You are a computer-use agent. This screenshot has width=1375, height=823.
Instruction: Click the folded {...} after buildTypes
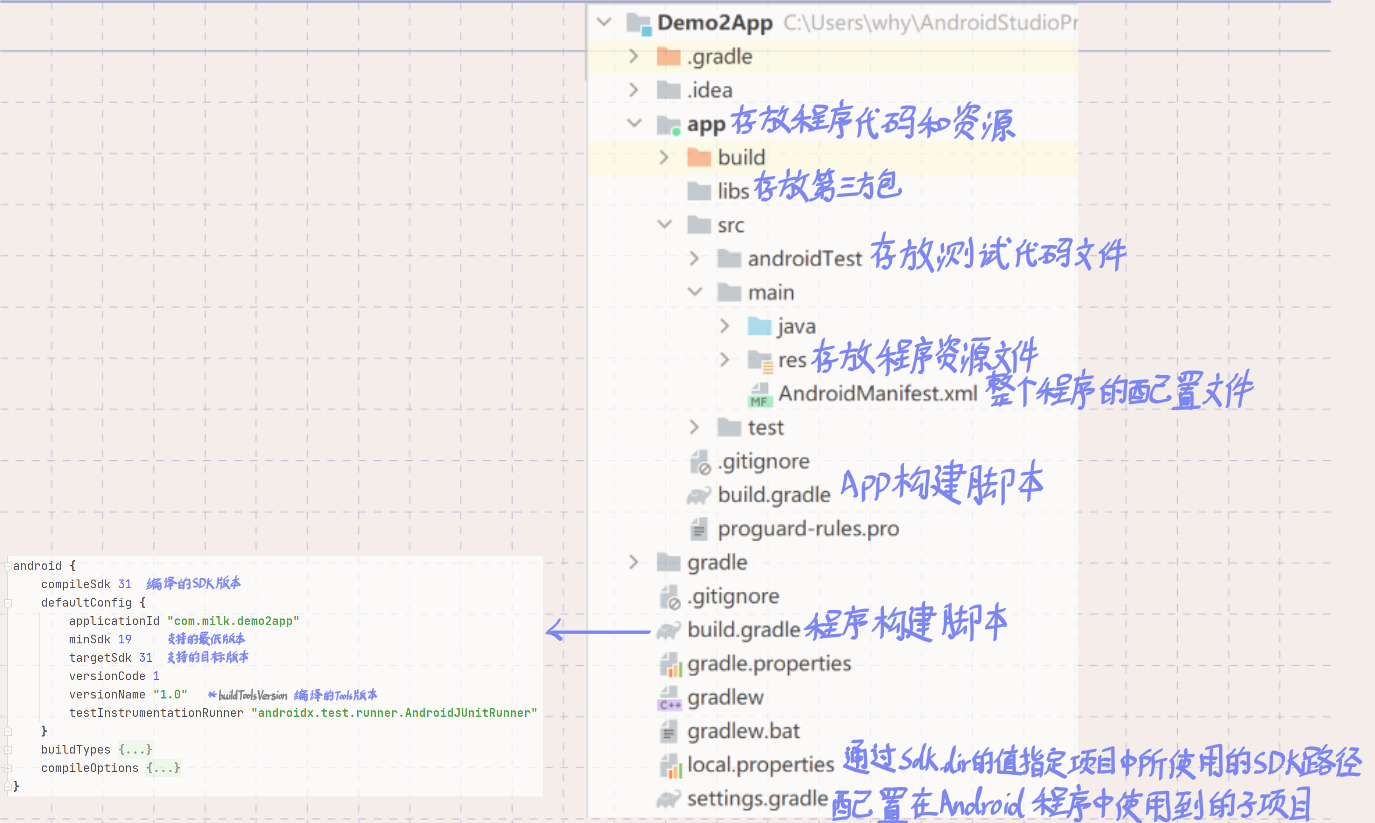click(x=135, y=750)
